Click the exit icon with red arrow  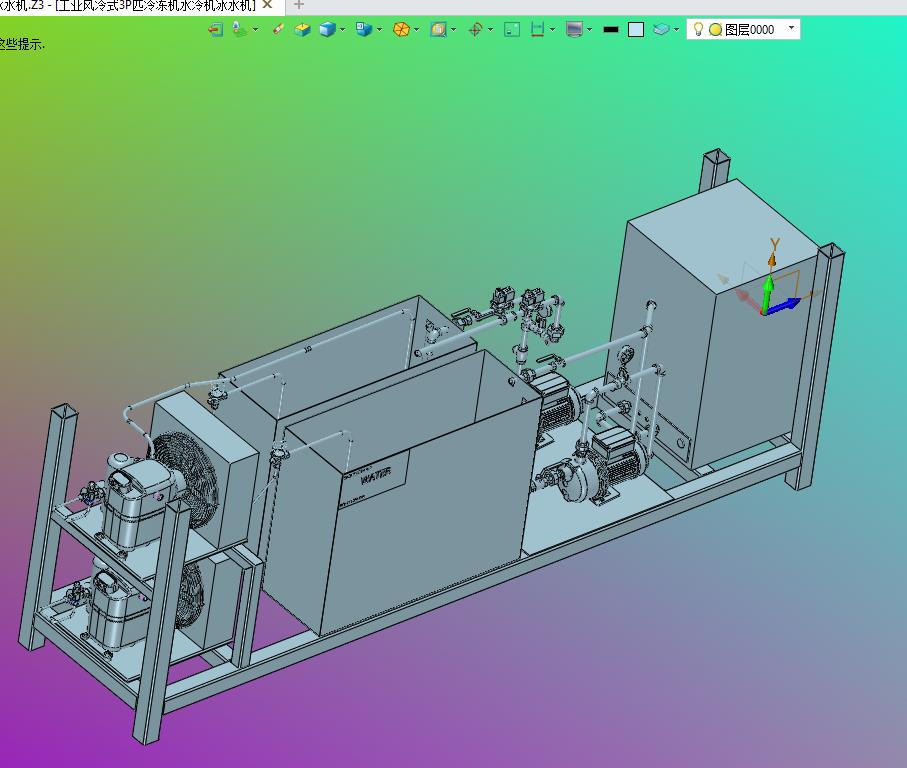(216, 29)
